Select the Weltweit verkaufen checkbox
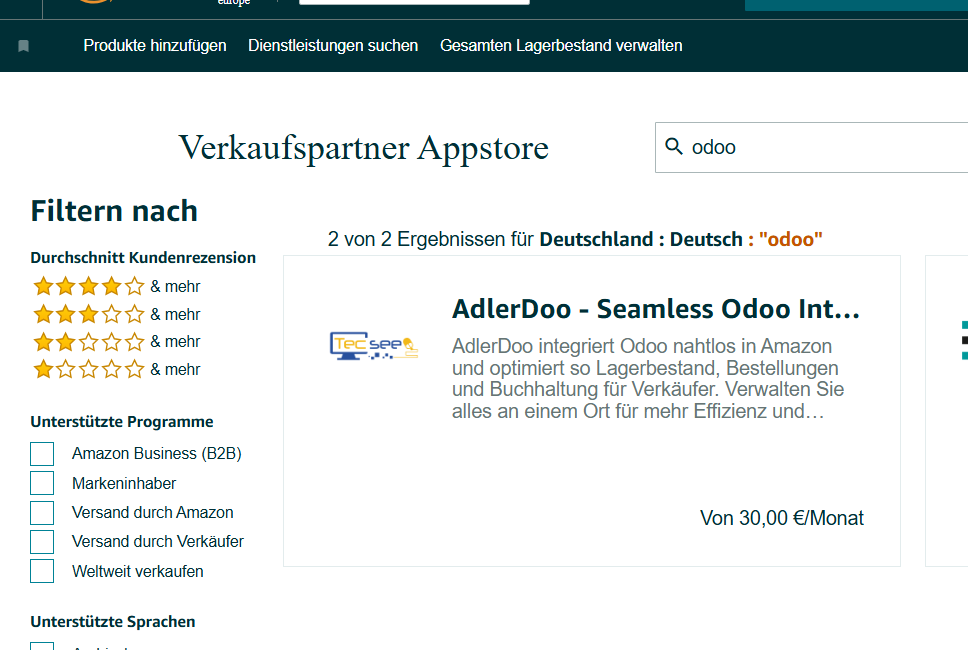968x650 pixels. coord(42,572)
